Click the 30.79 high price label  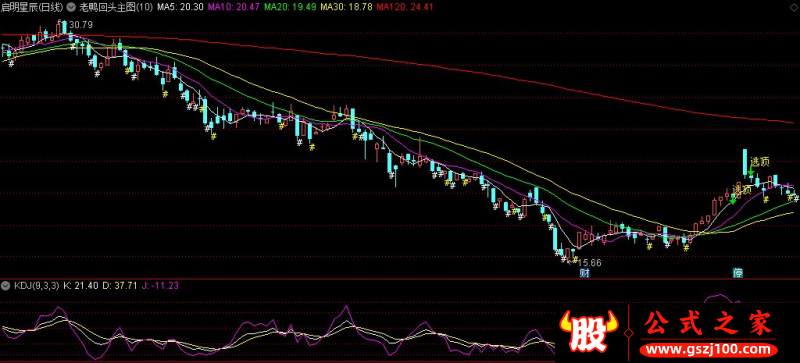click(80, 25)
